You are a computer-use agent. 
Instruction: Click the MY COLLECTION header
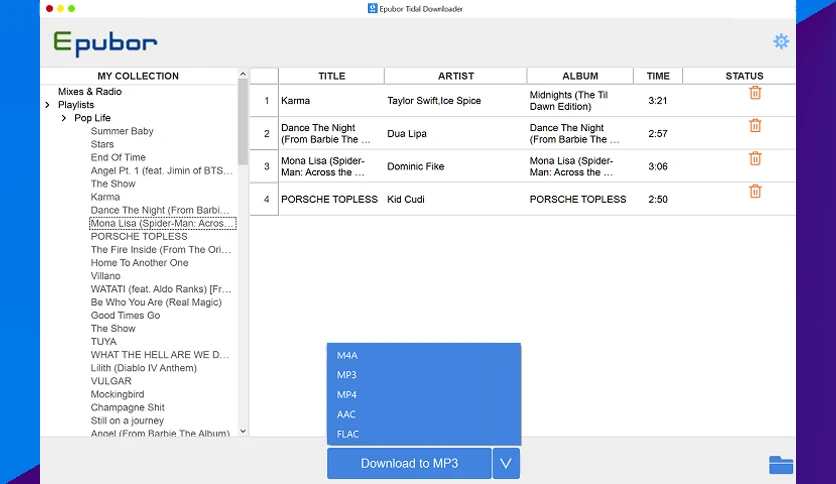point(138,76)
